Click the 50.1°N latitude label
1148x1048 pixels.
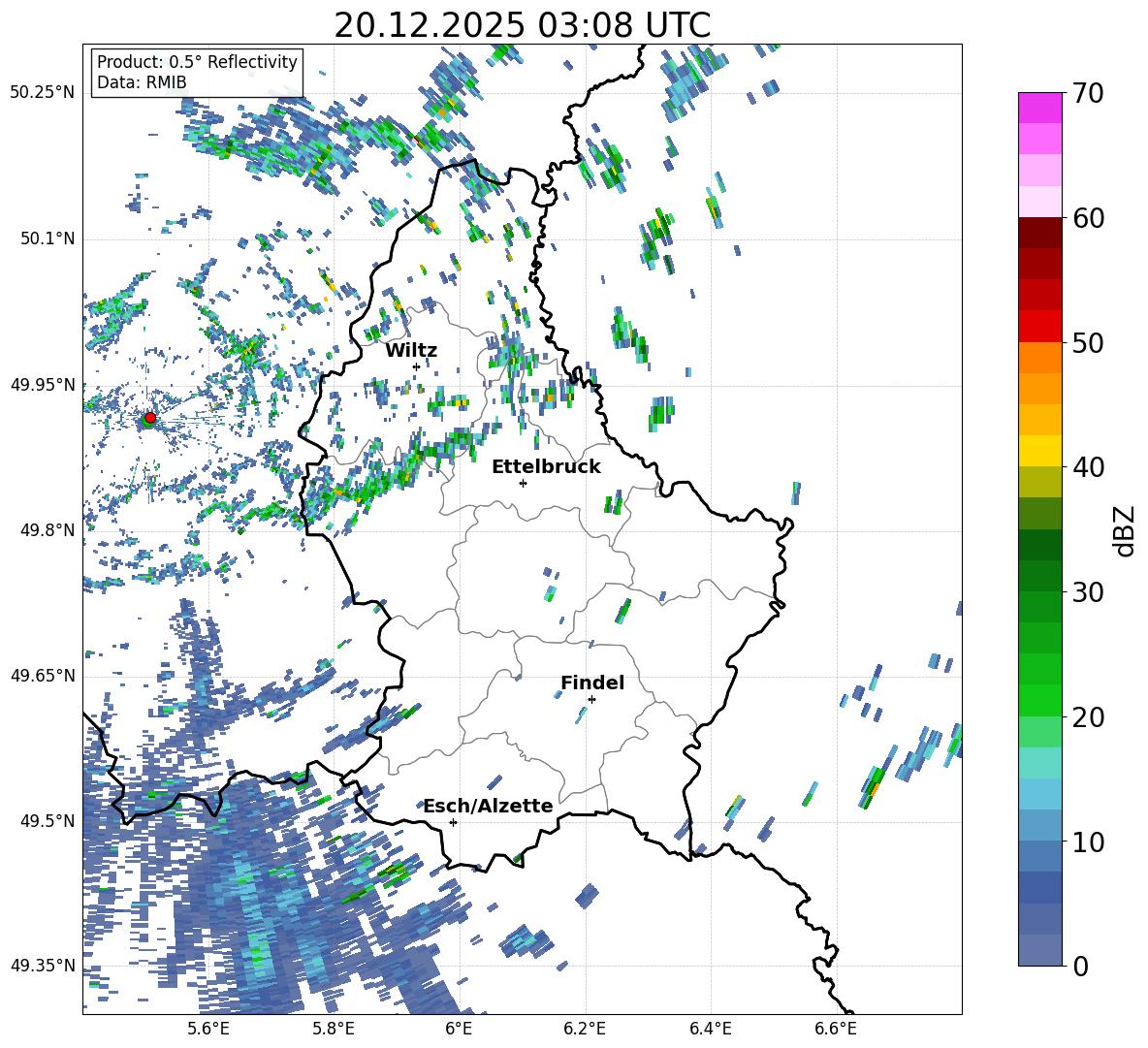pyautogui.click(x=48, y=238)
